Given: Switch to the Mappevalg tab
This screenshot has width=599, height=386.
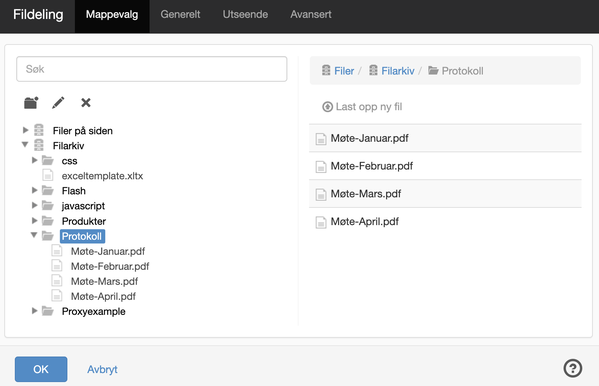Looking at the screenshot, I should point(112,15).
